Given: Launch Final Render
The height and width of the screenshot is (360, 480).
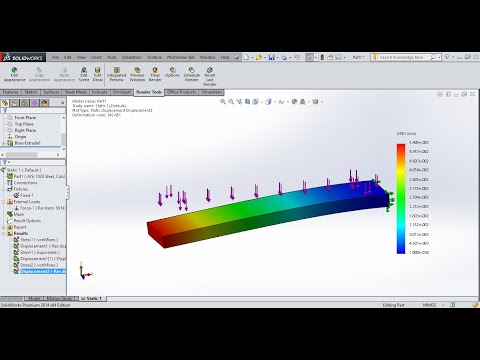Looking at the screenshot, I should point(155,74).
